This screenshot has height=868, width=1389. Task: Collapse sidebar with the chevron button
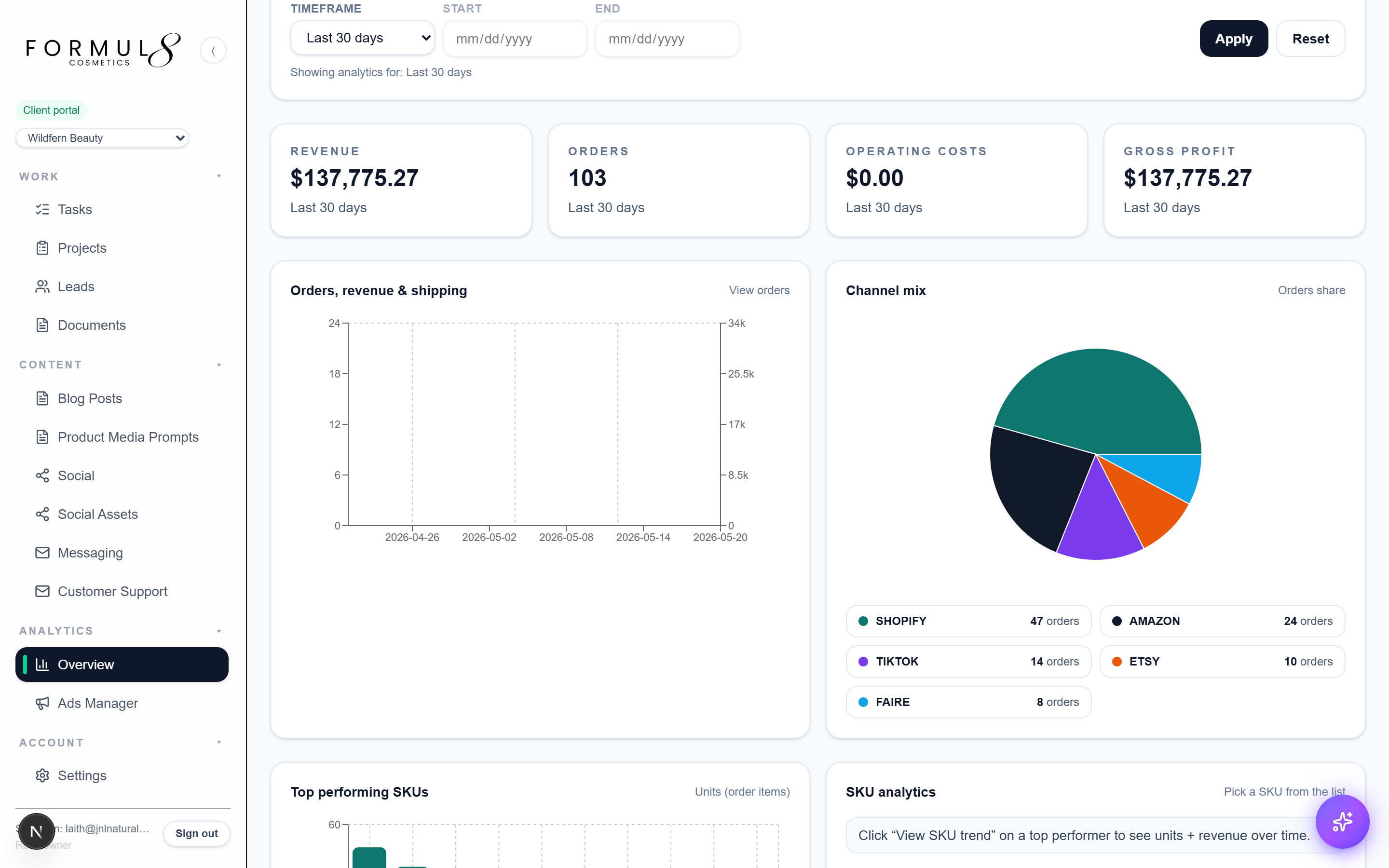coord(213,51)
